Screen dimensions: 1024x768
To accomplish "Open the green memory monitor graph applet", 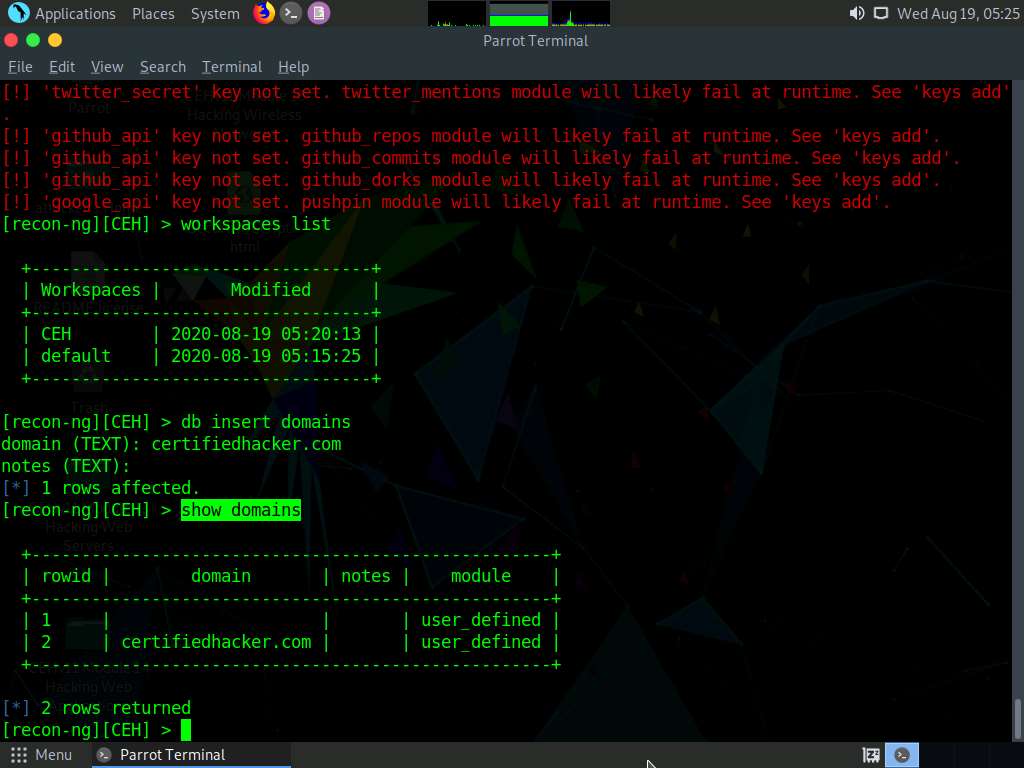I will point(519,14).
